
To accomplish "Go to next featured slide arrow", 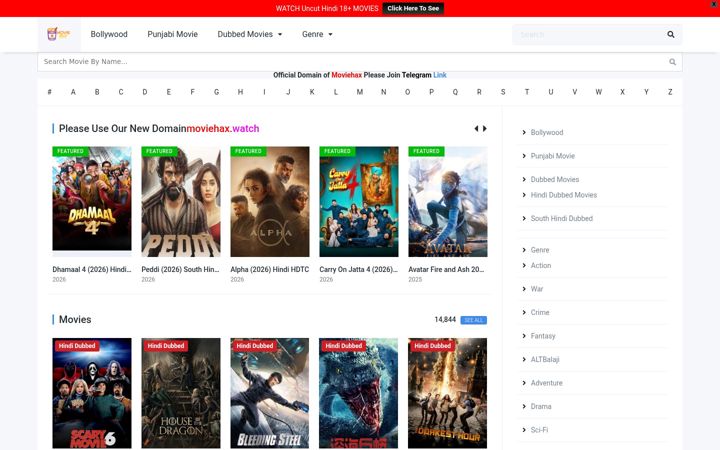I will 484,129.
